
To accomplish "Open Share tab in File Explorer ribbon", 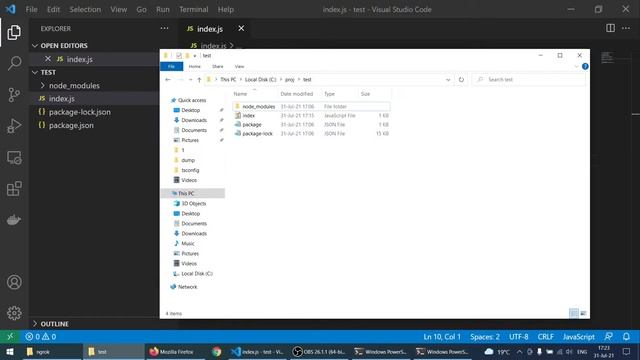I will 218,66.
